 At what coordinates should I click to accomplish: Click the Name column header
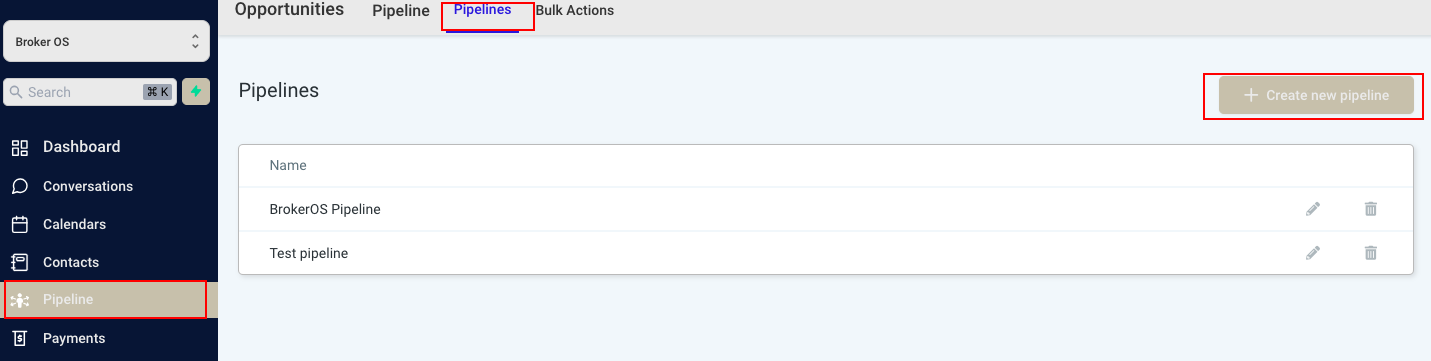[288, 165]
